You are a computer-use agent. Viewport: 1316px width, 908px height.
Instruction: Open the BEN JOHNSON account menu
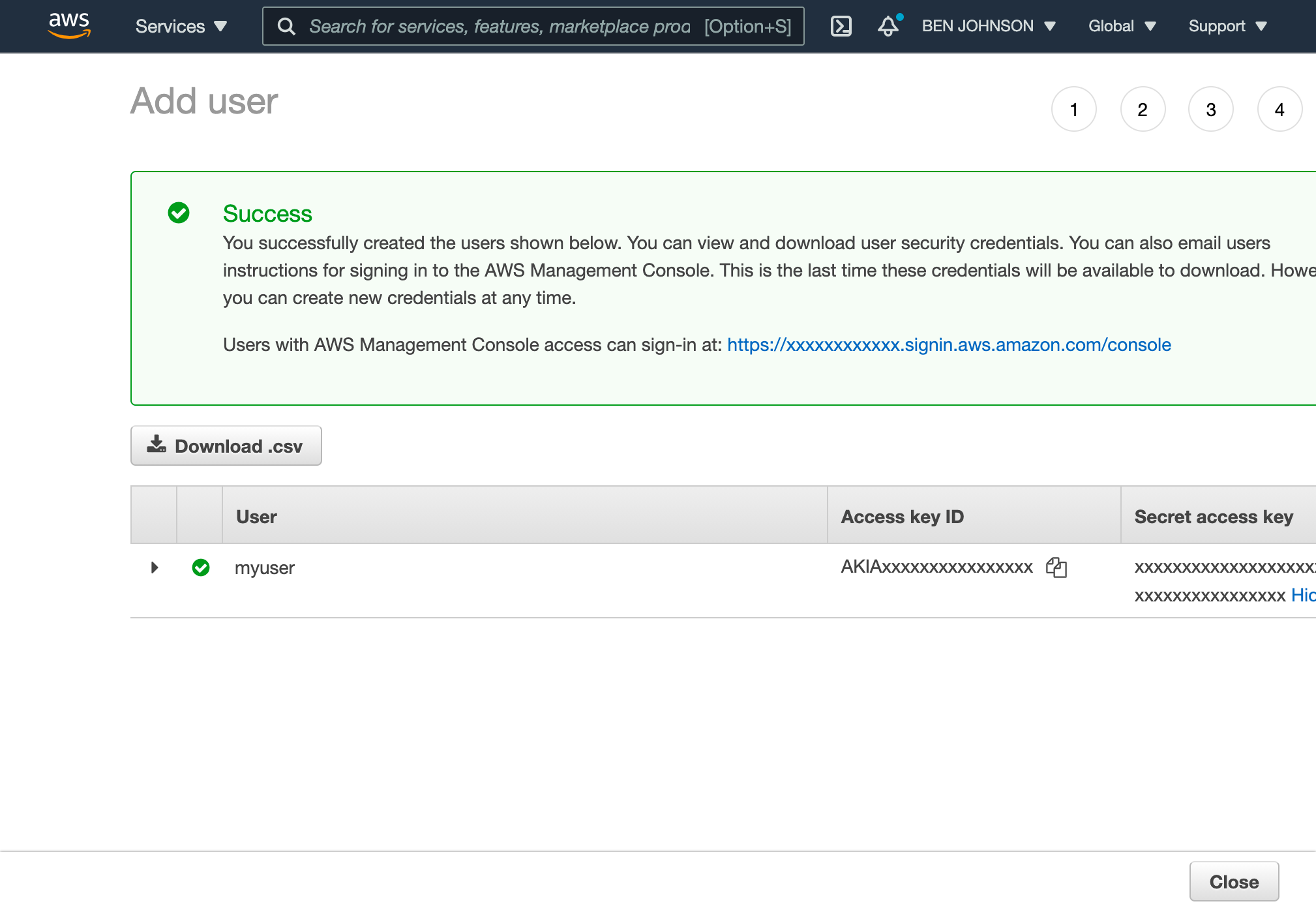coord(987,26)
